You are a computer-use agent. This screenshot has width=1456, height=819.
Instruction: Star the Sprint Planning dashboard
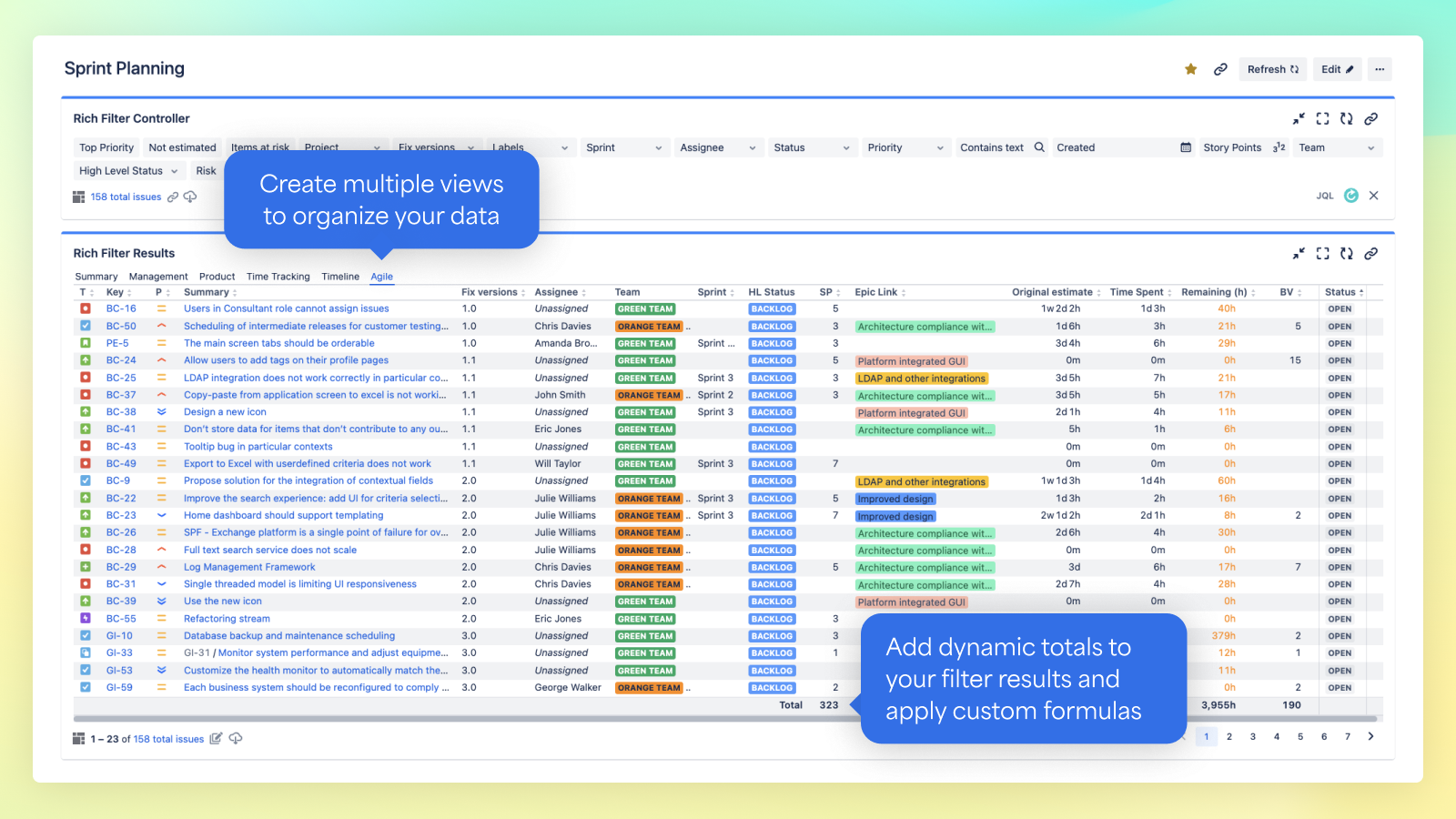pos(1190,69)
